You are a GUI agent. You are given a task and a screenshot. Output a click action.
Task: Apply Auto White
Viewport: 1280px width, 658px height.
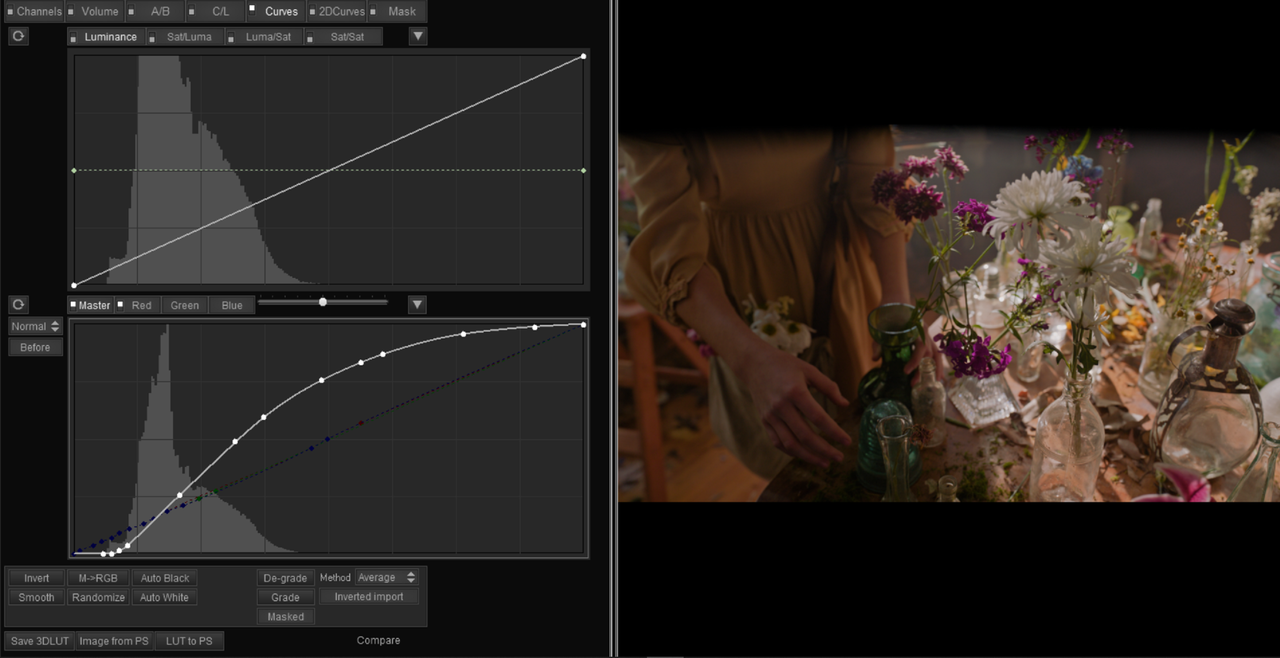(x=164, y=597)
